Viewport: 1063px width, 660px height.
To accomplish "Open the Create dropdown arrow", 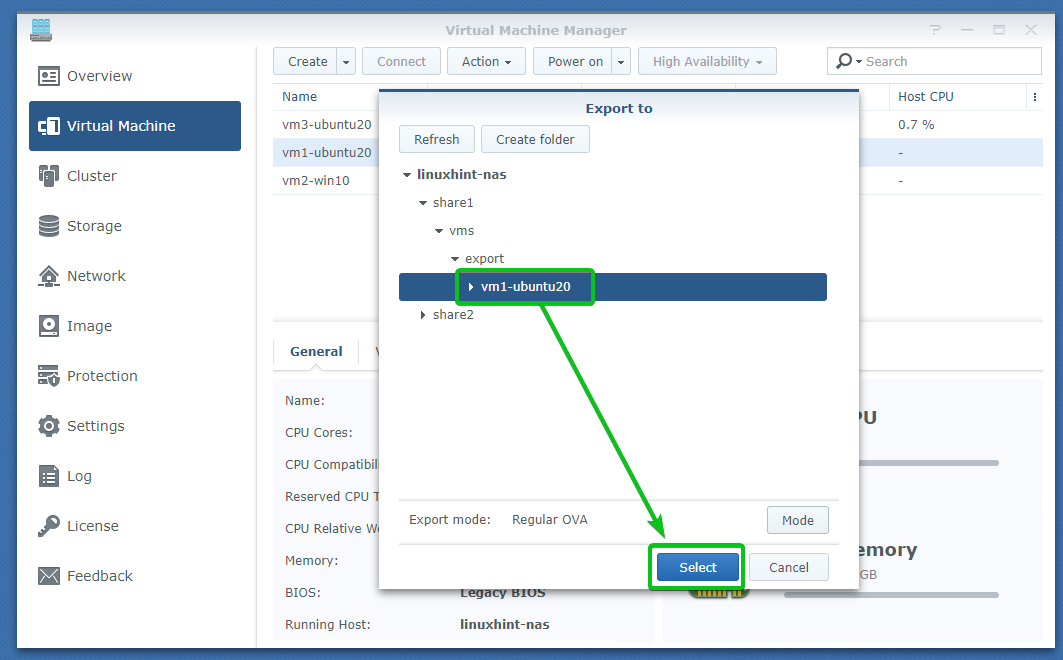I will [x=346, y=62].
